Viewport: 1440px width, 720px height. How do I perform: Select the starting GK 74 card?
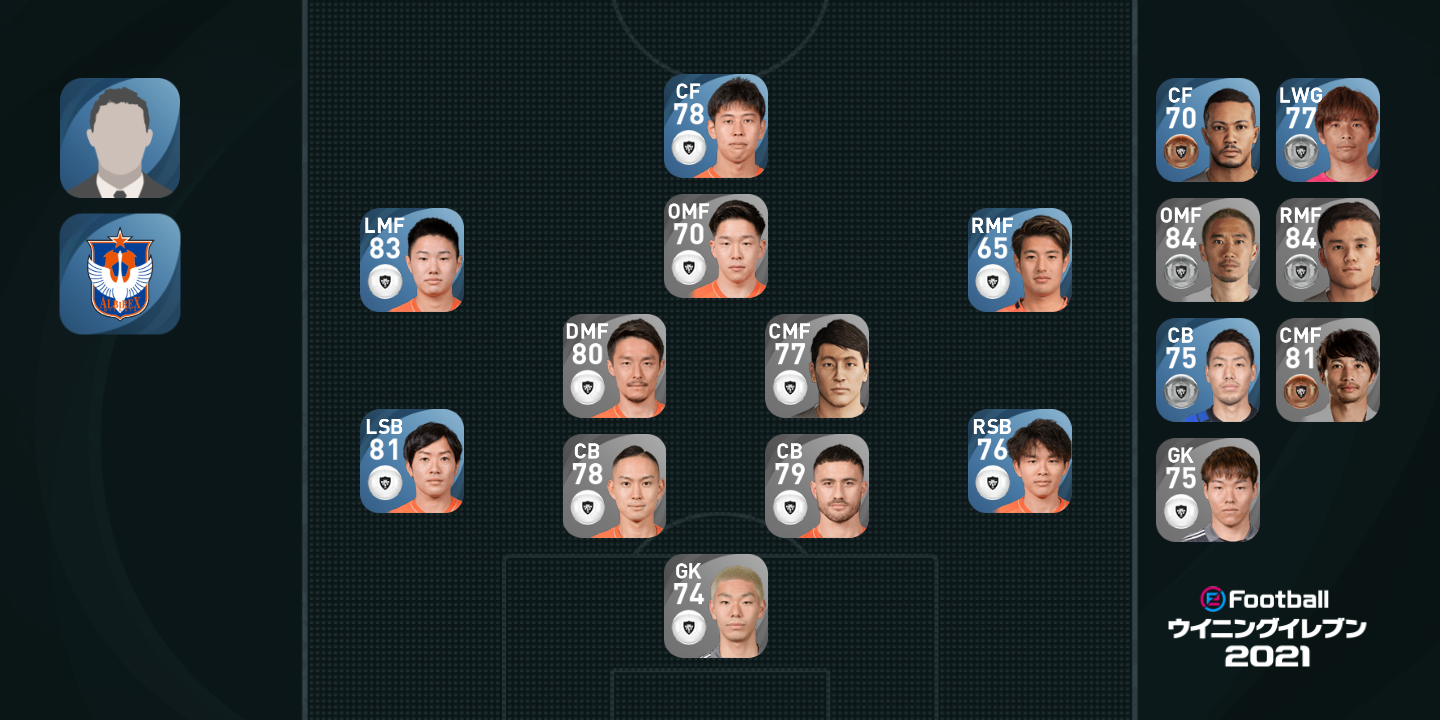[x=716, y=606]
